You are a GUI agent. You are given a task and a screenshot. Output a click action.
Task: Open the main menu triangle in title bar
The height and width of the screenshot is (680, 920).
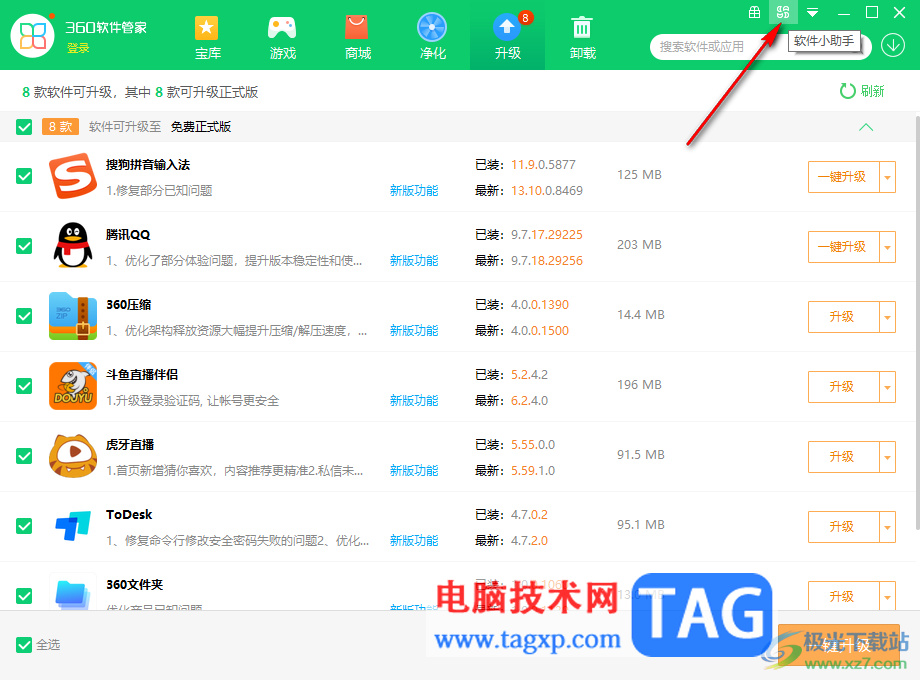click(813, 12)
